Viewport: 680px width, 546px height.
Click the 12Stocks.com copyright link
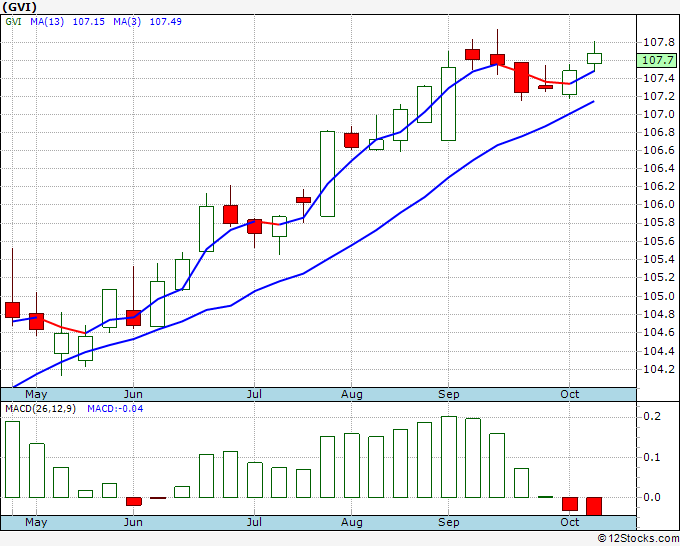pos(638,539)
